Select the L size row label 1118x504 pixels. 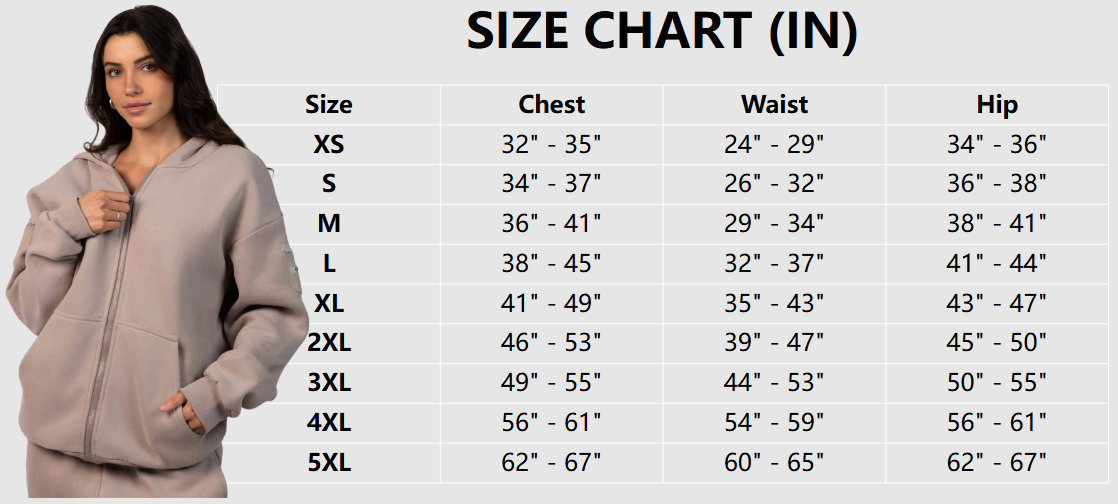click(x=329, y=264)
